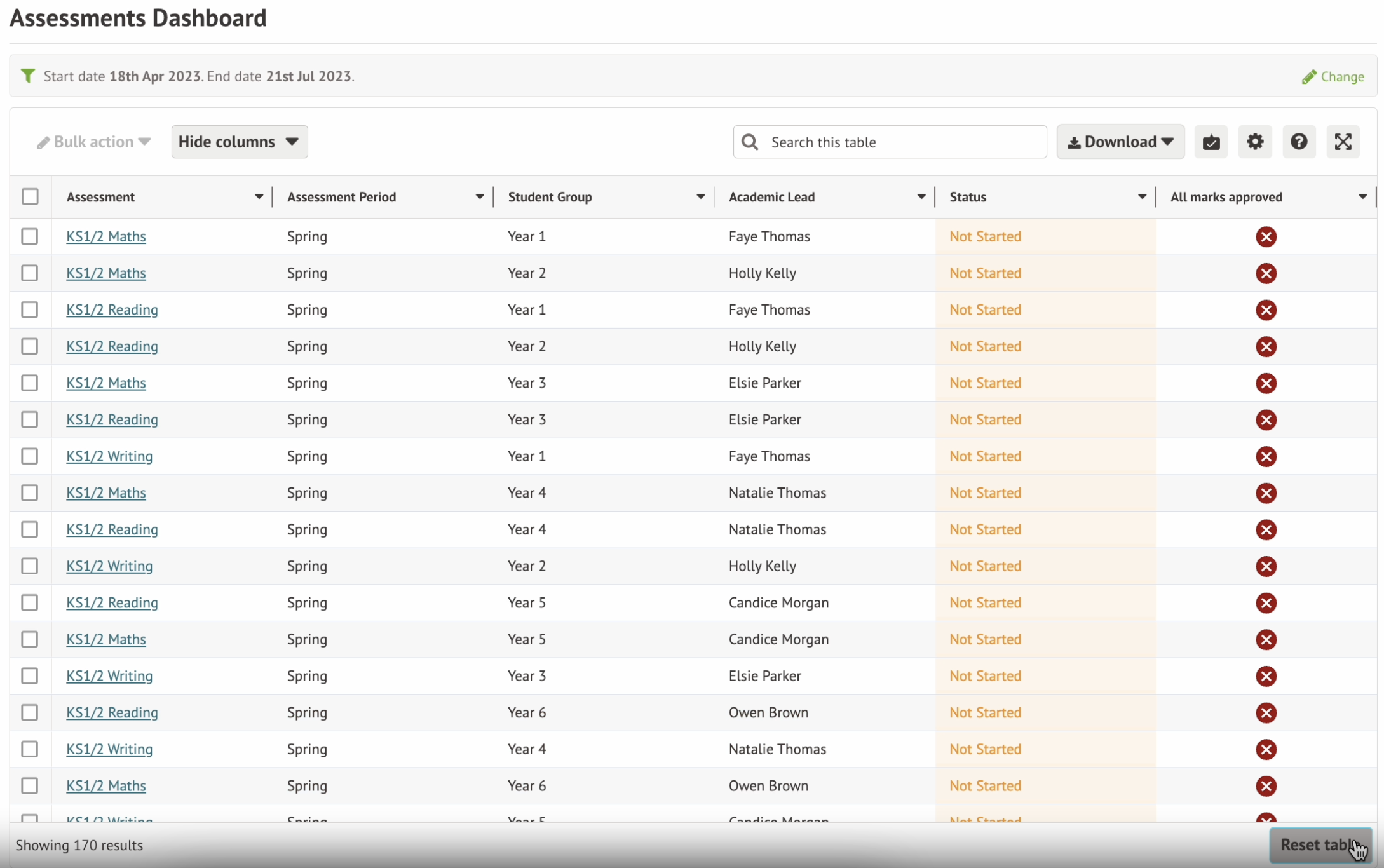
Task: Click red X in Year 6 Maths row
Action: click(x=1266, y=786)
